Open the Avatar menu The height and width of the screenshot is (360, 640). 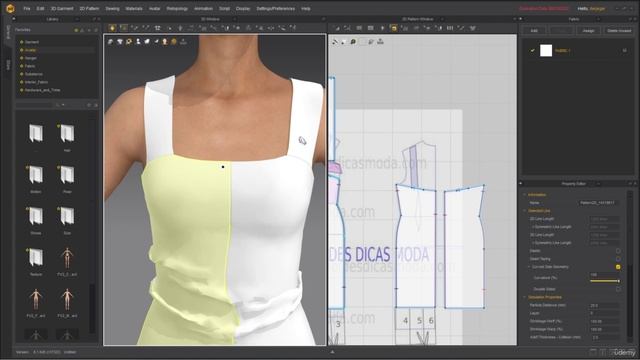point(154,8)
